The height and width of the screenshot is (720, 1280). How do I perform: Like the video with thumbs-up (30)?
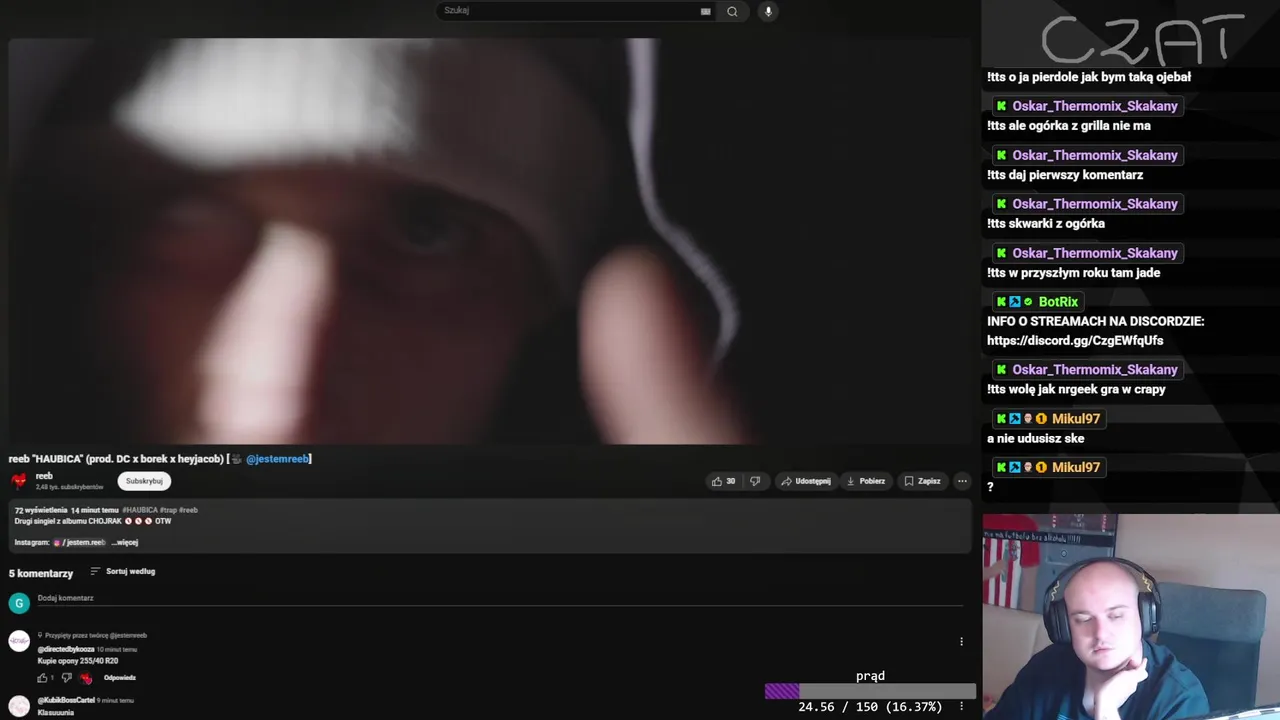(x=723, y=481)
